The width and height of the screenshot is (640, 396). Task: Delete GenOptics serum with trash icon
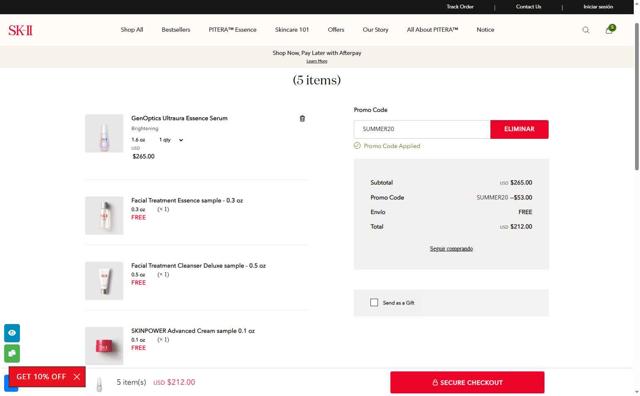coord(302,118)
